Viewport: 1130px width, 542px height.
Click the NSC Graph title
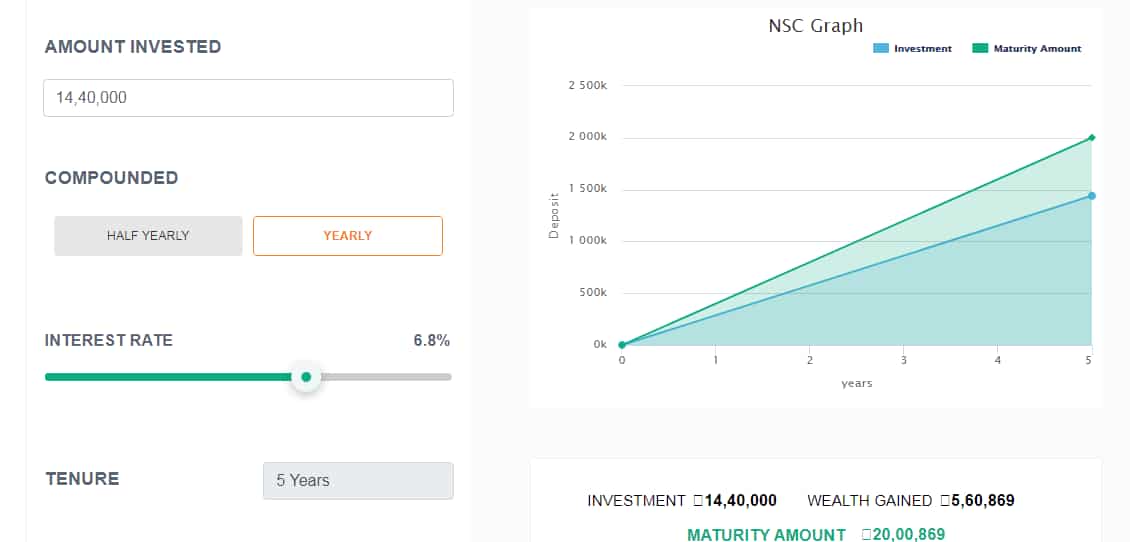(x=816, y=26)
